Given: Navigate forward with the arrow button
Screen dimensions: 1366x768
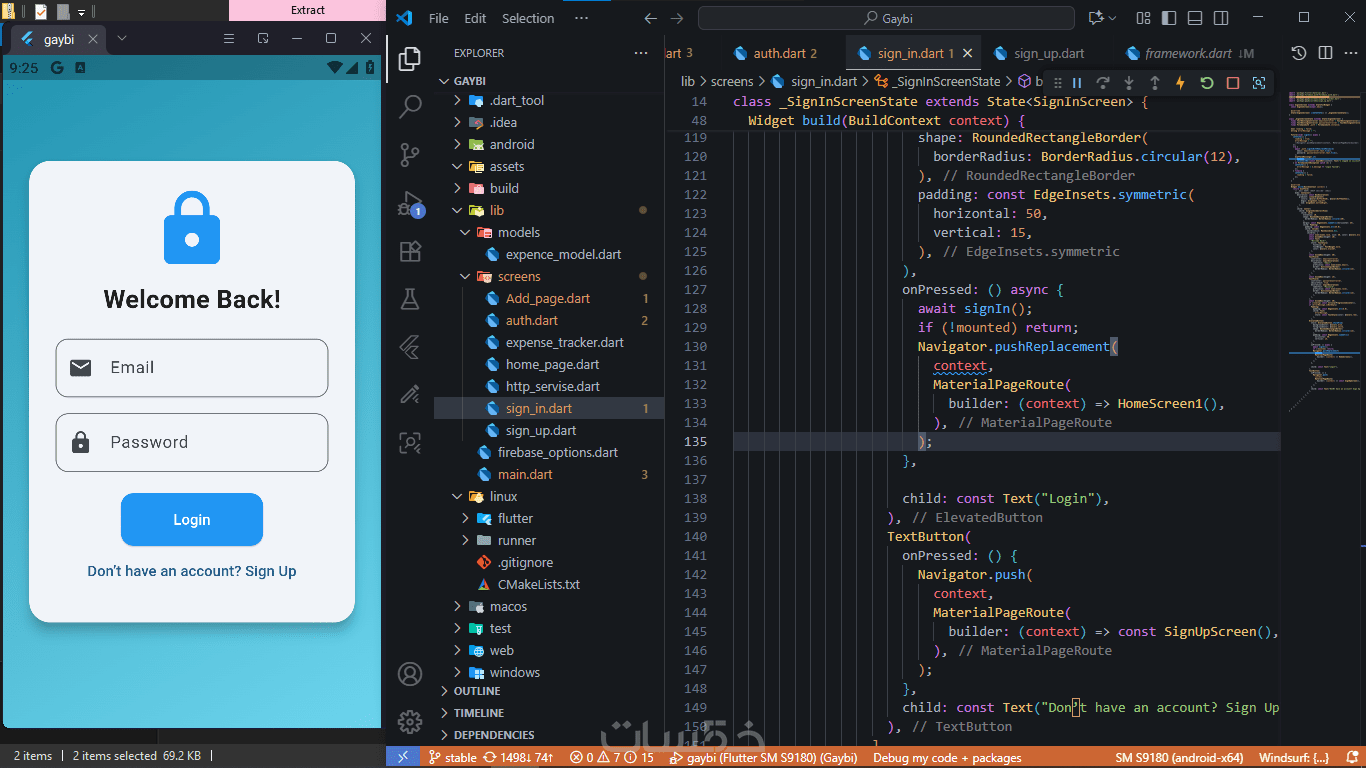Looking at the screenshot, I should click(x=677, y=18).
